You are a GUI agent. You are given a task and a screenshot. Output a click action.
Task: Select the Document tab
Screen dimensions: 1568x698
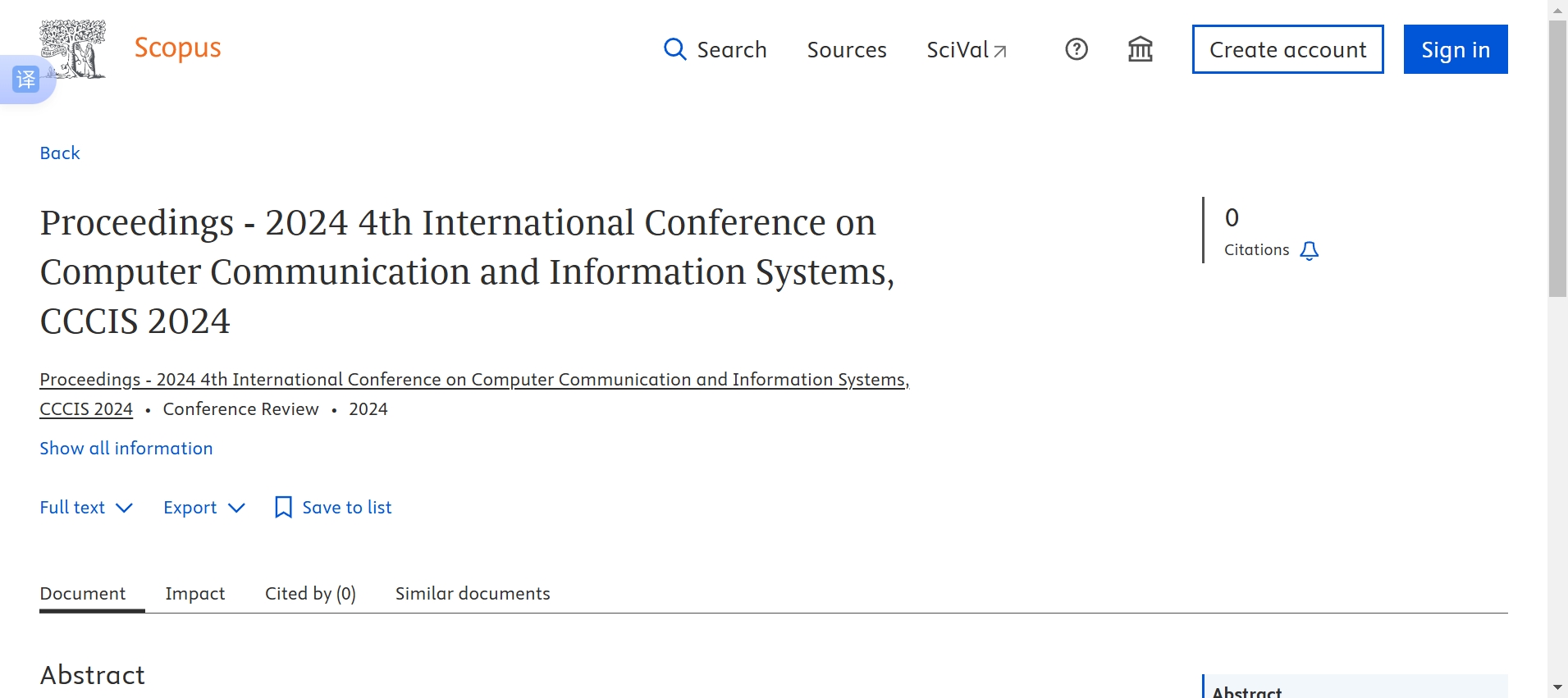pos(83,594)
